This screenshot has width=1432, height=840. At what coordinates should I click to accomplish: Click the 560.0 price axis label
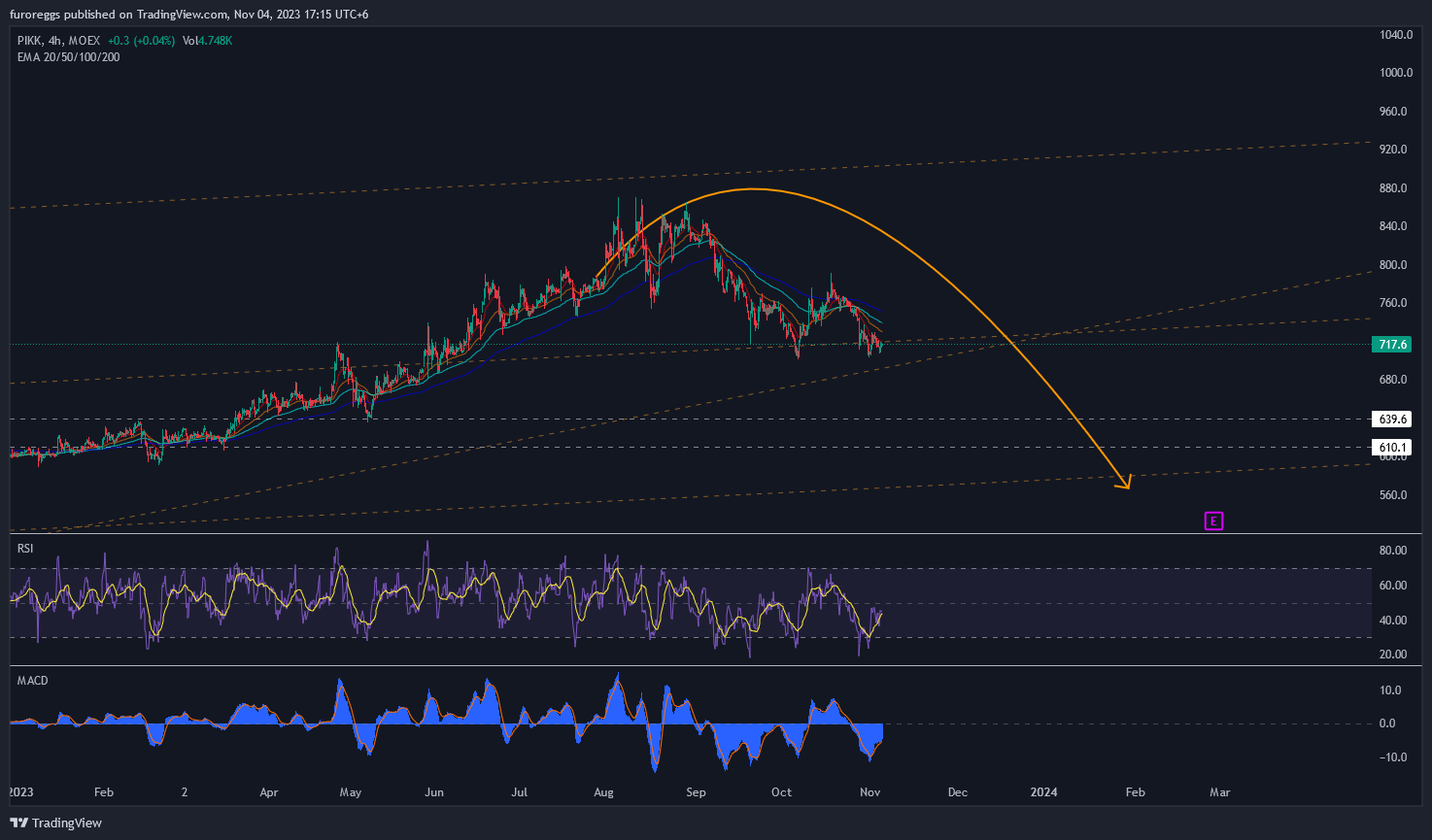1393,495
